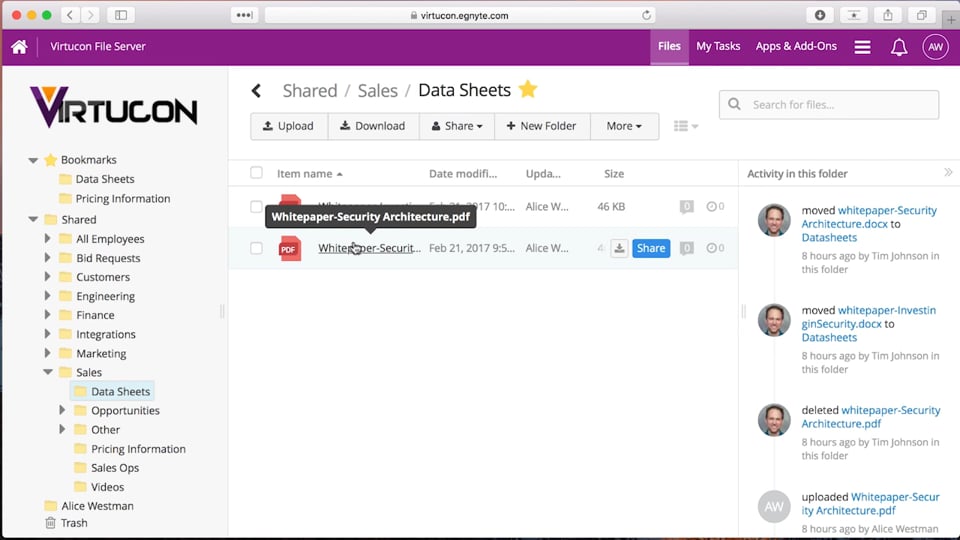Select all files with header checkbox
This screenshot has width=960, height=540.
256,173
